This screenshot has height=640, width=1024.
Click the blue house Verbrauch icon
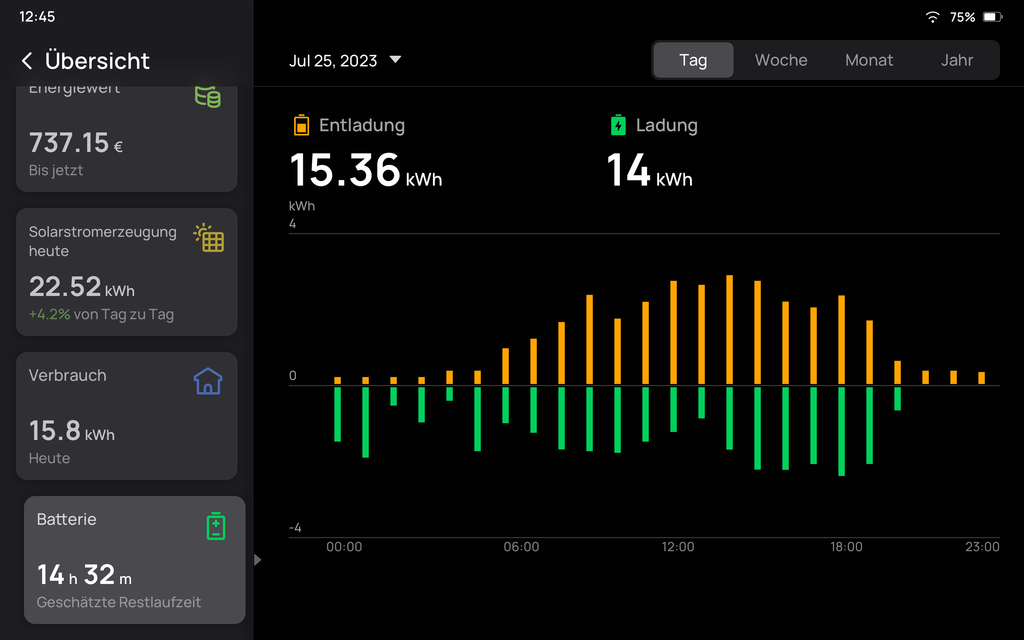(208, 381)
